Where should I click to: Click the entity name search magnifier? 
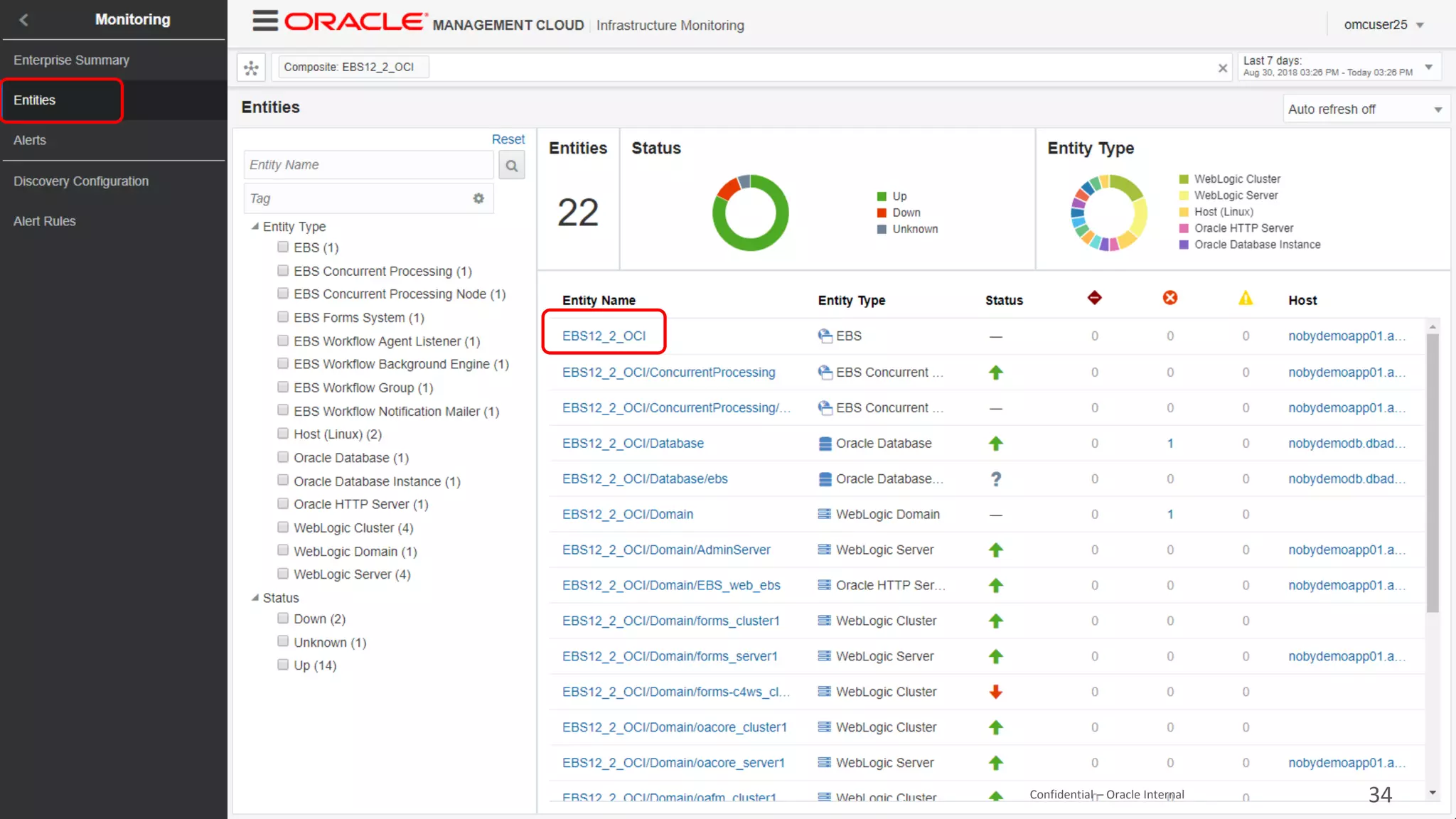point(512,166)
